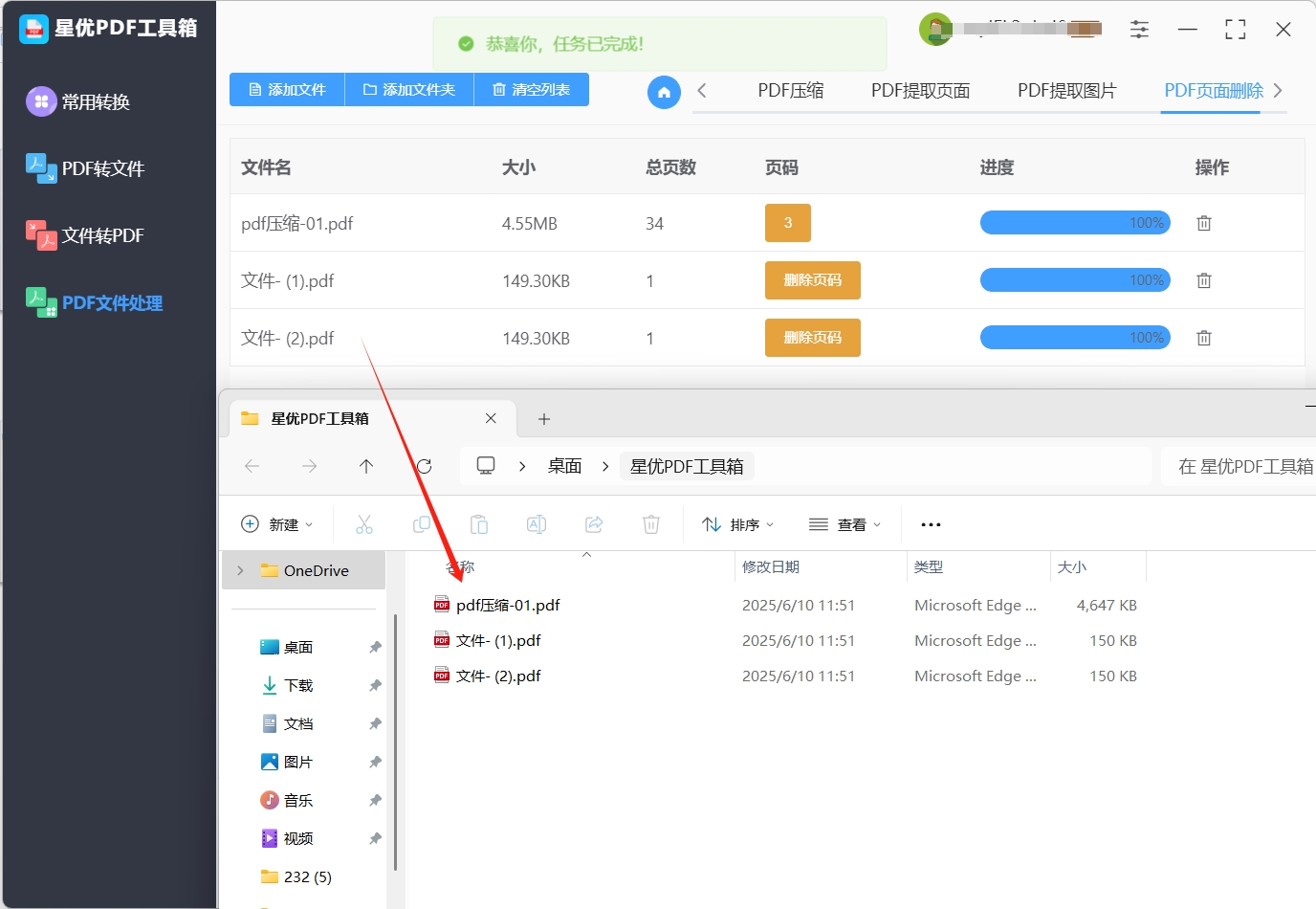Open the 常用转换 sidebar section

click(x=78, y=101)
